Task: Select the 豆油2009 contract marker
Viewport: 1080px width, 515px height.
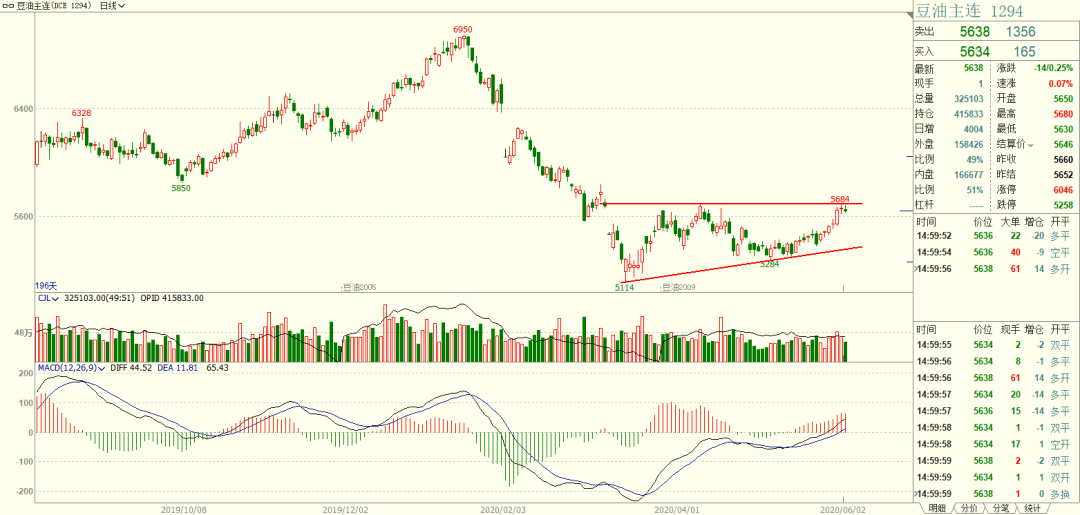Action: click(676, 287)
